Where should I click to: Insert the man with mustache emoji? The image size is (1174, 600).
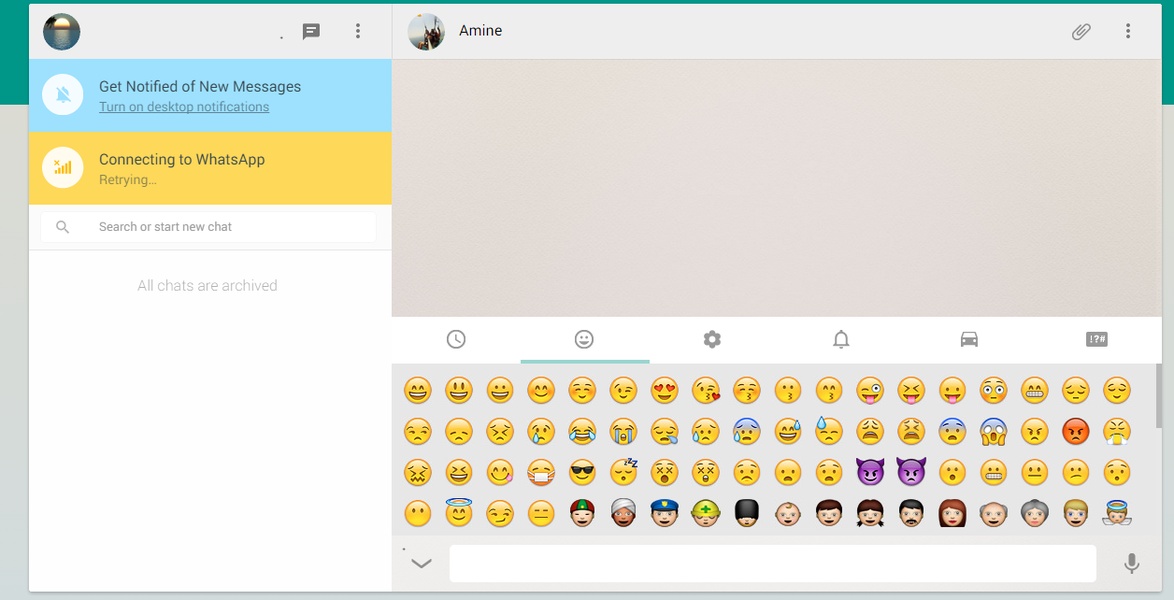click(911, 513)
